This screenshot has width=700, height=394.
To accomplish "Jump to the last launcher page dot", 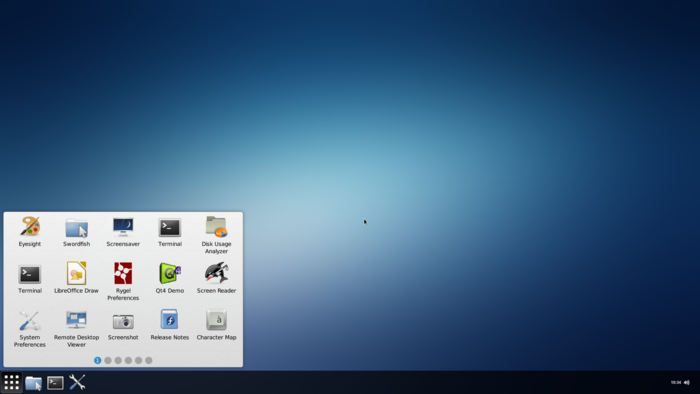I will click(149, 361).
